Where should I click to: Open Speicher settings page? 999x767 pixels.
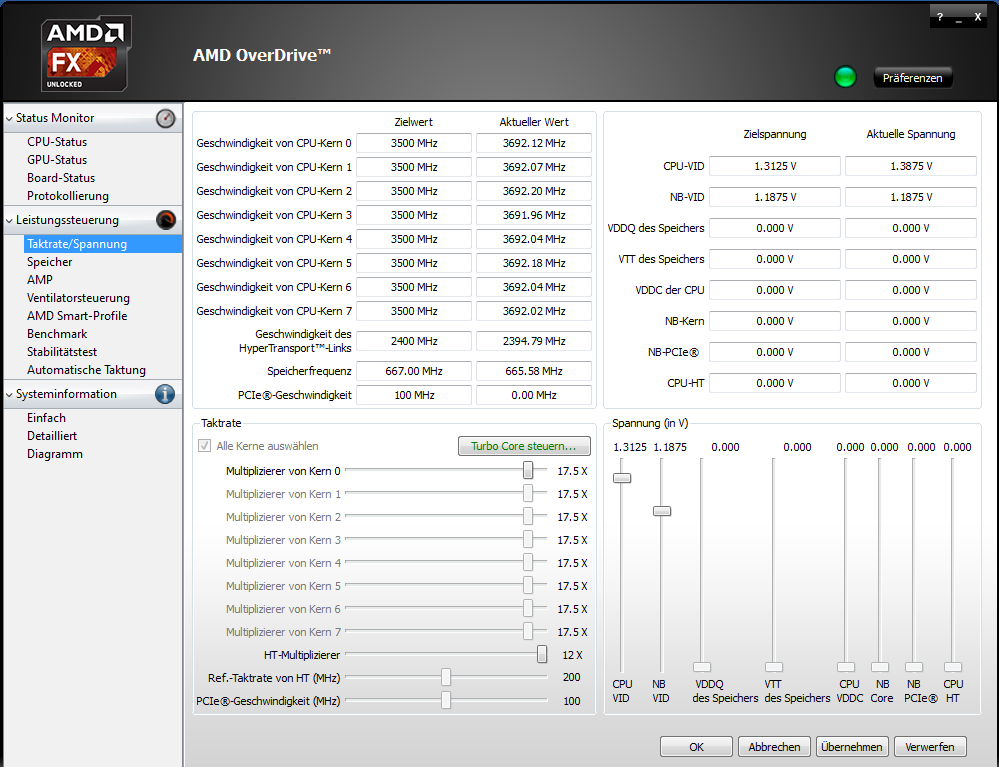click(x=49, y=262)
